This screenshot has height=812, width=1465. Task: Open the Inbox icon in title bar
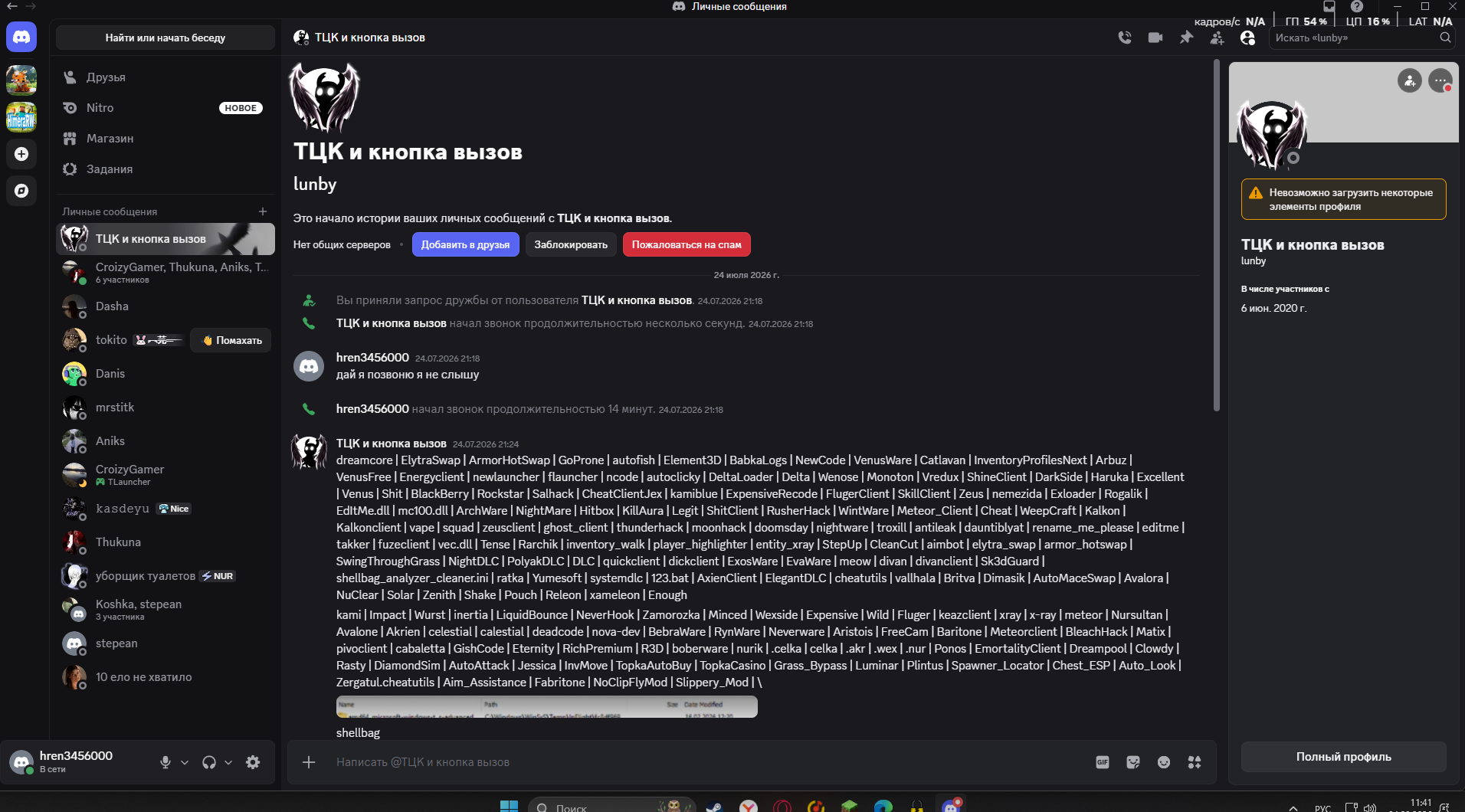tap(1329, 6)
